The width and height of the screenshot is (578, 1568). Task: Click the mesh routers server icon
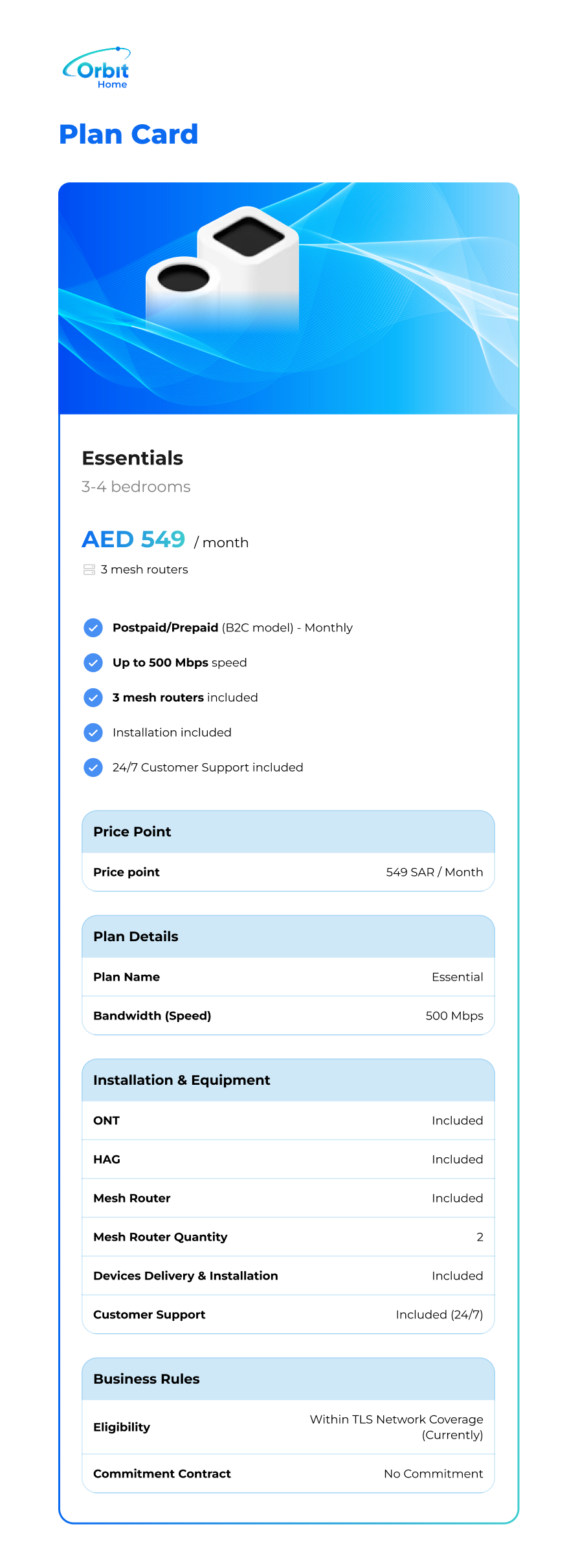89,570
